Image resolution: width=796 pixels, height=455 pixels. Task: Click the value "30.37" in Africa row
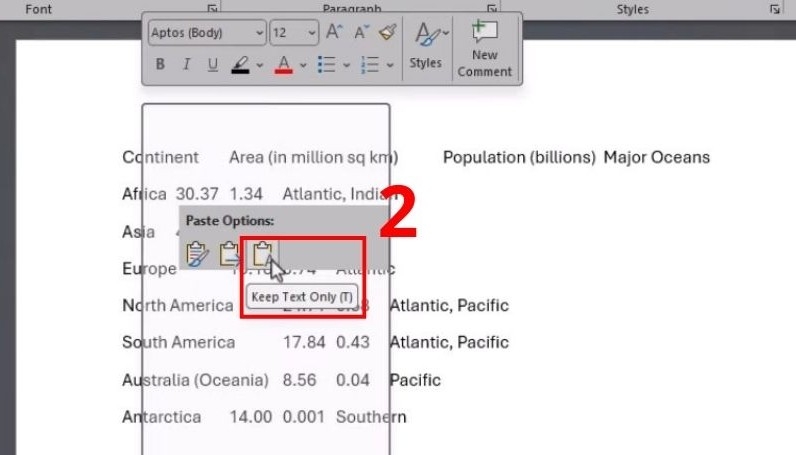pos(197,194)
